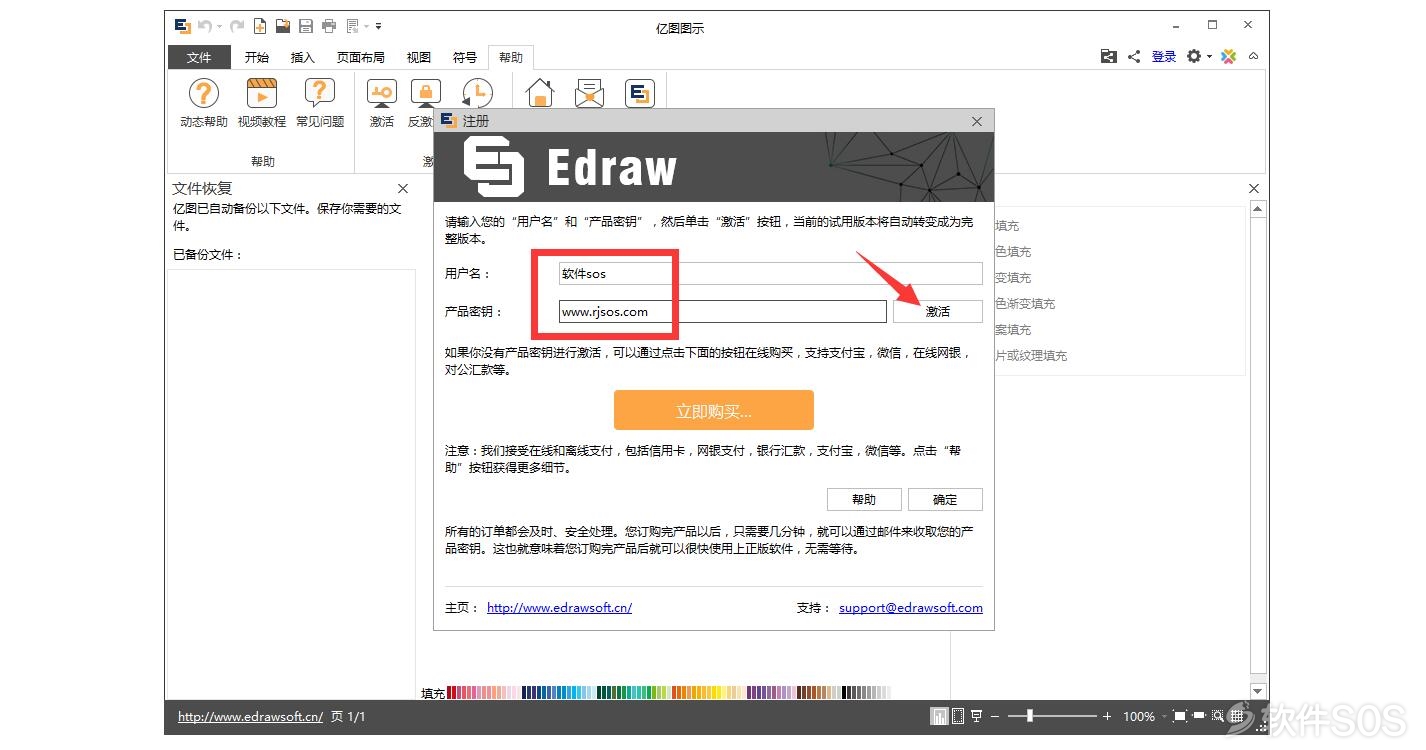Switch to normal view in status bar

tap(939, 716)
